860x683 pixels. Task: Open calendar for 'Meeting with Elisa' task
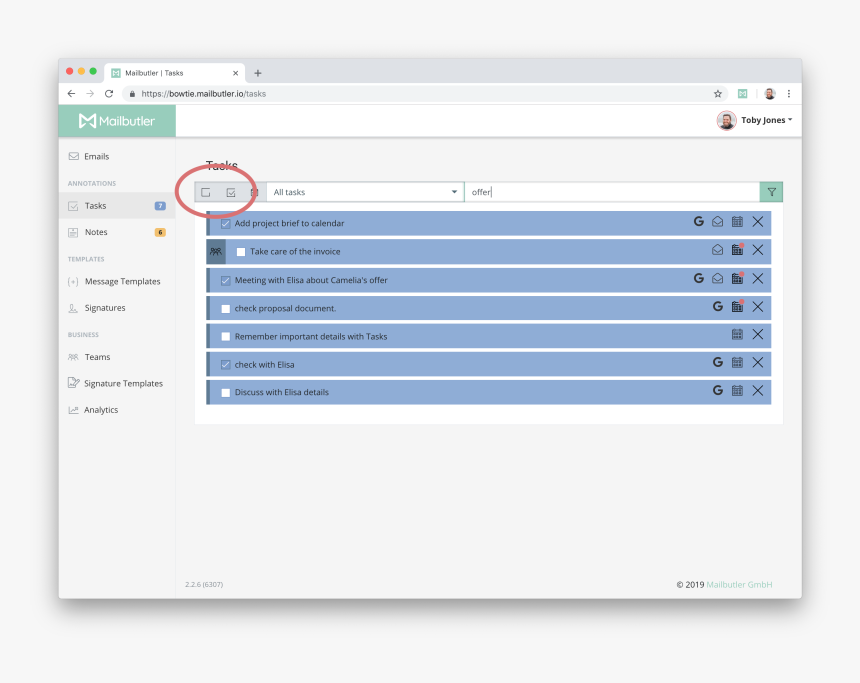[737, 279]
